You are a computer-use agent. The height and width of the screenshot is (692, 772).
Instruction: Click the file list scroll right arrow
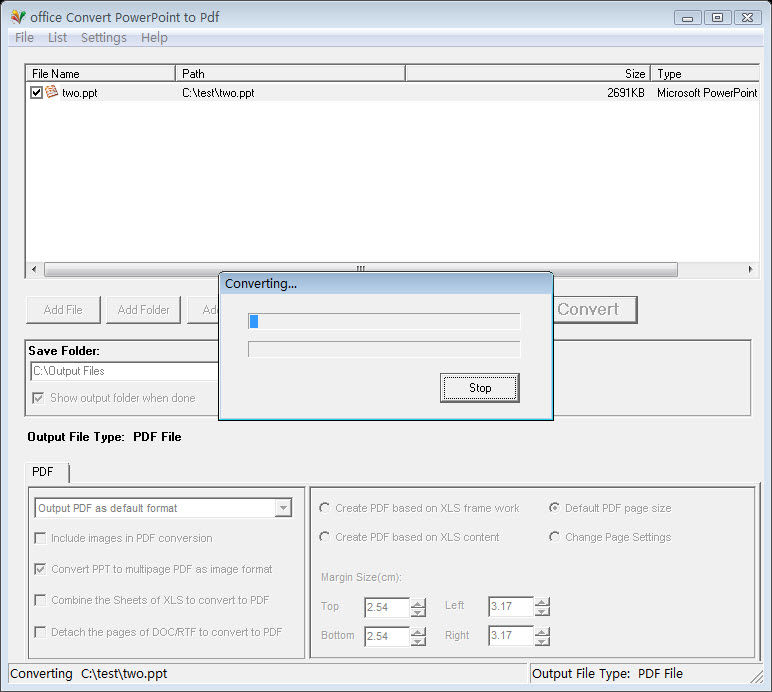point(750,269)
